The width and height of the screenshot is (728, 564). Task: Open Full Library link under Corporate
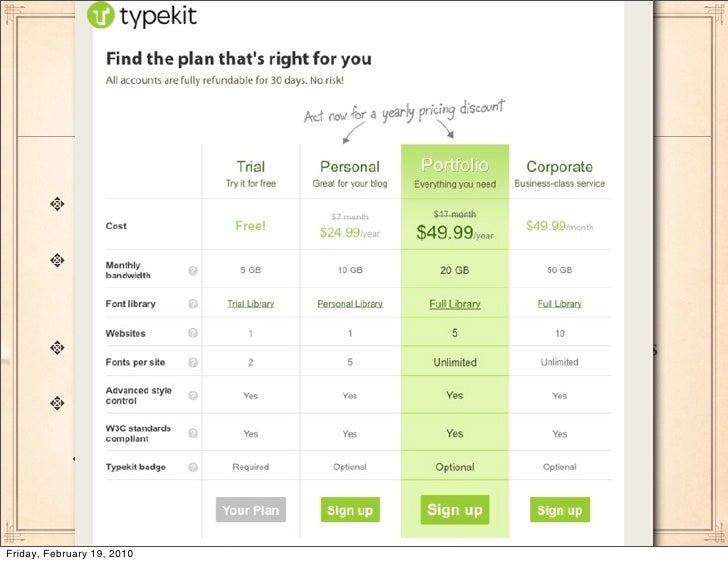click(x=559, y=304)
